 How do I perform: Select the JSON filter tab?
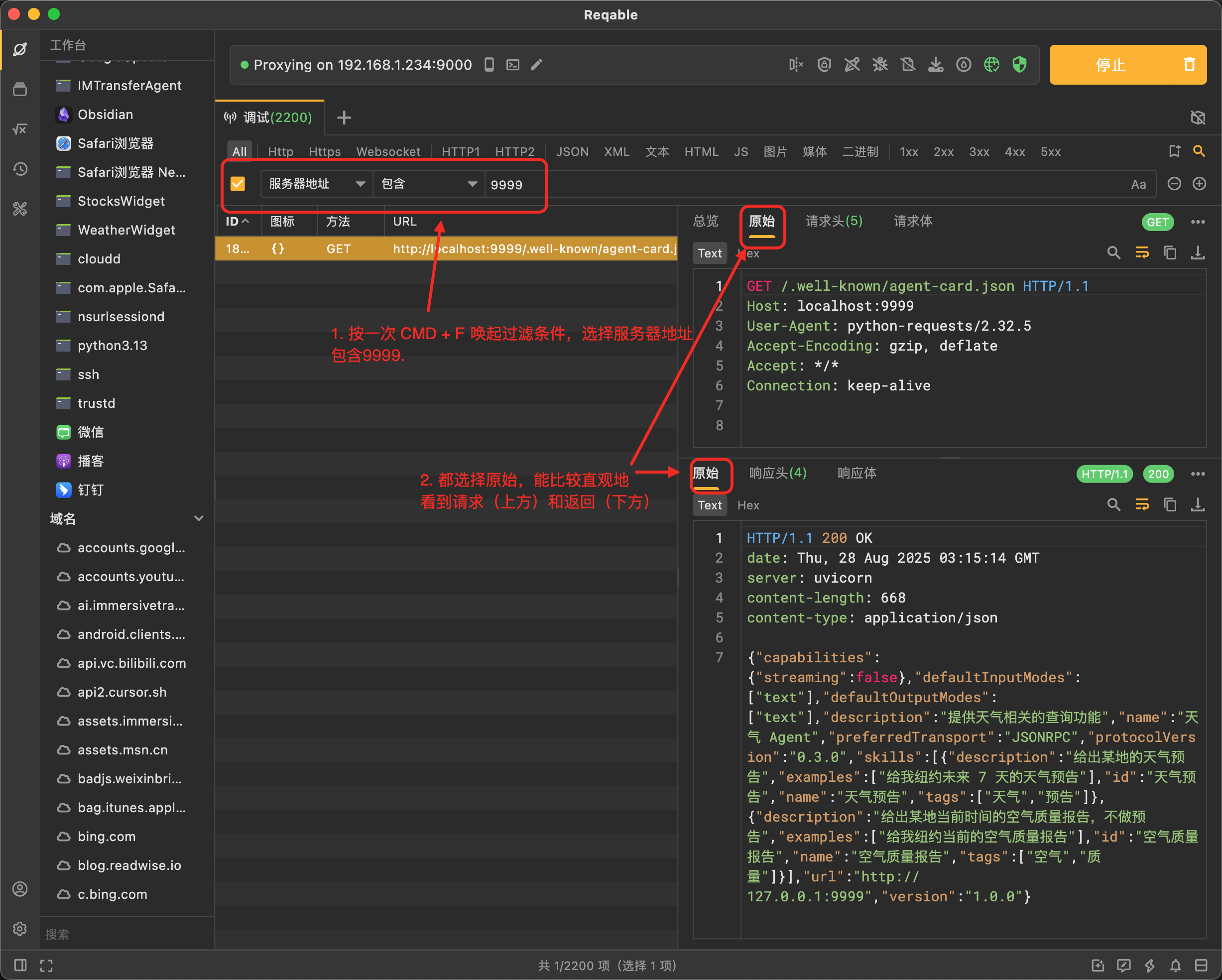click(x=572, y=151)
